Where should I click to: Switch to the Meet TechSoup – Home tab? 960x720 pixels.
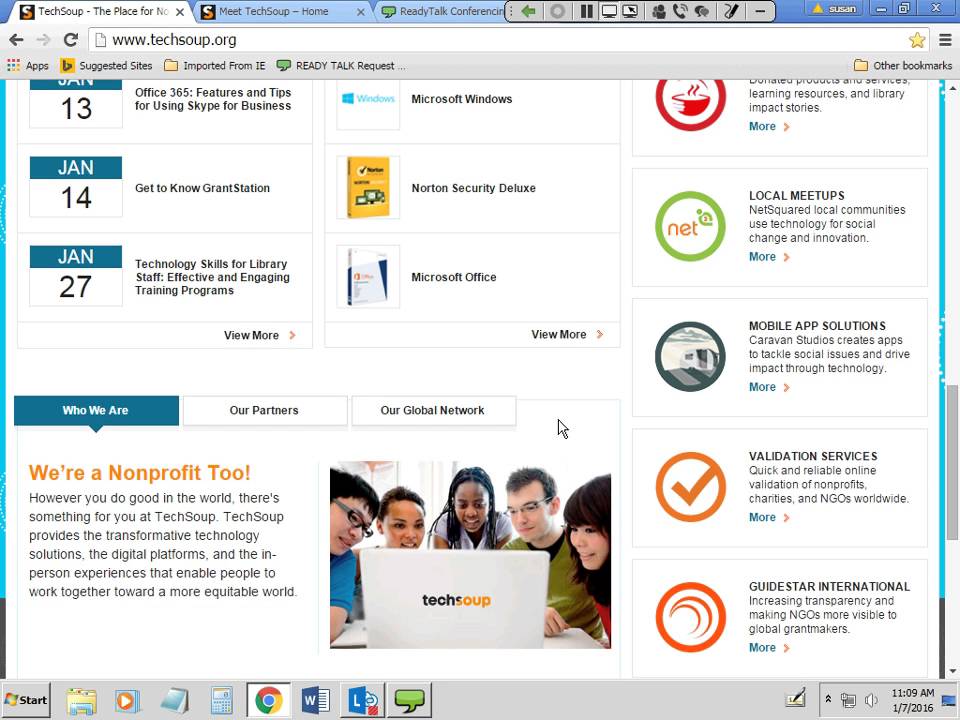273,11
